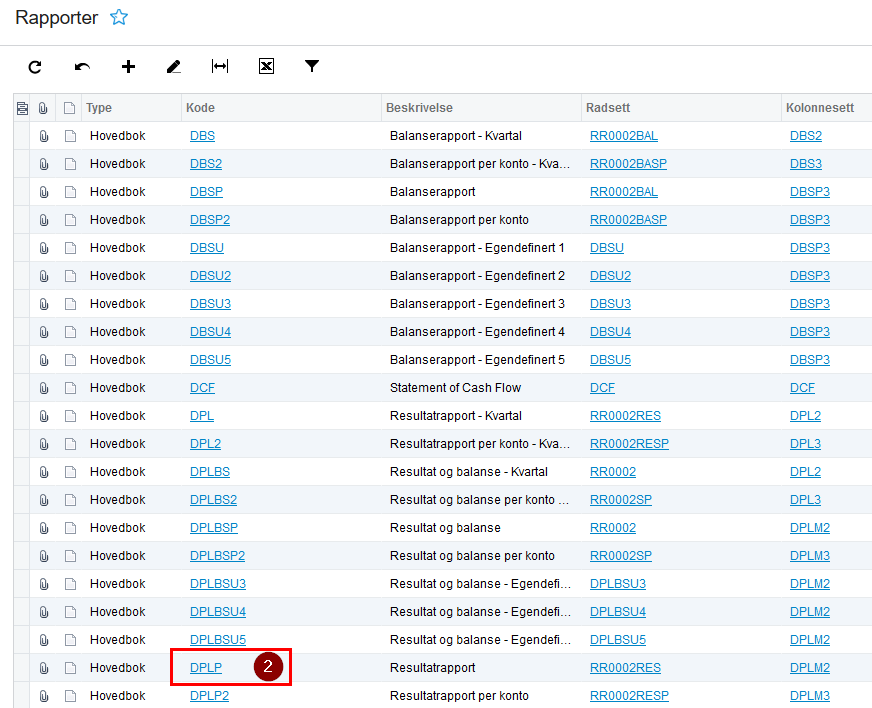Select the Statement of Cash Flow row

tap(455, 388)
